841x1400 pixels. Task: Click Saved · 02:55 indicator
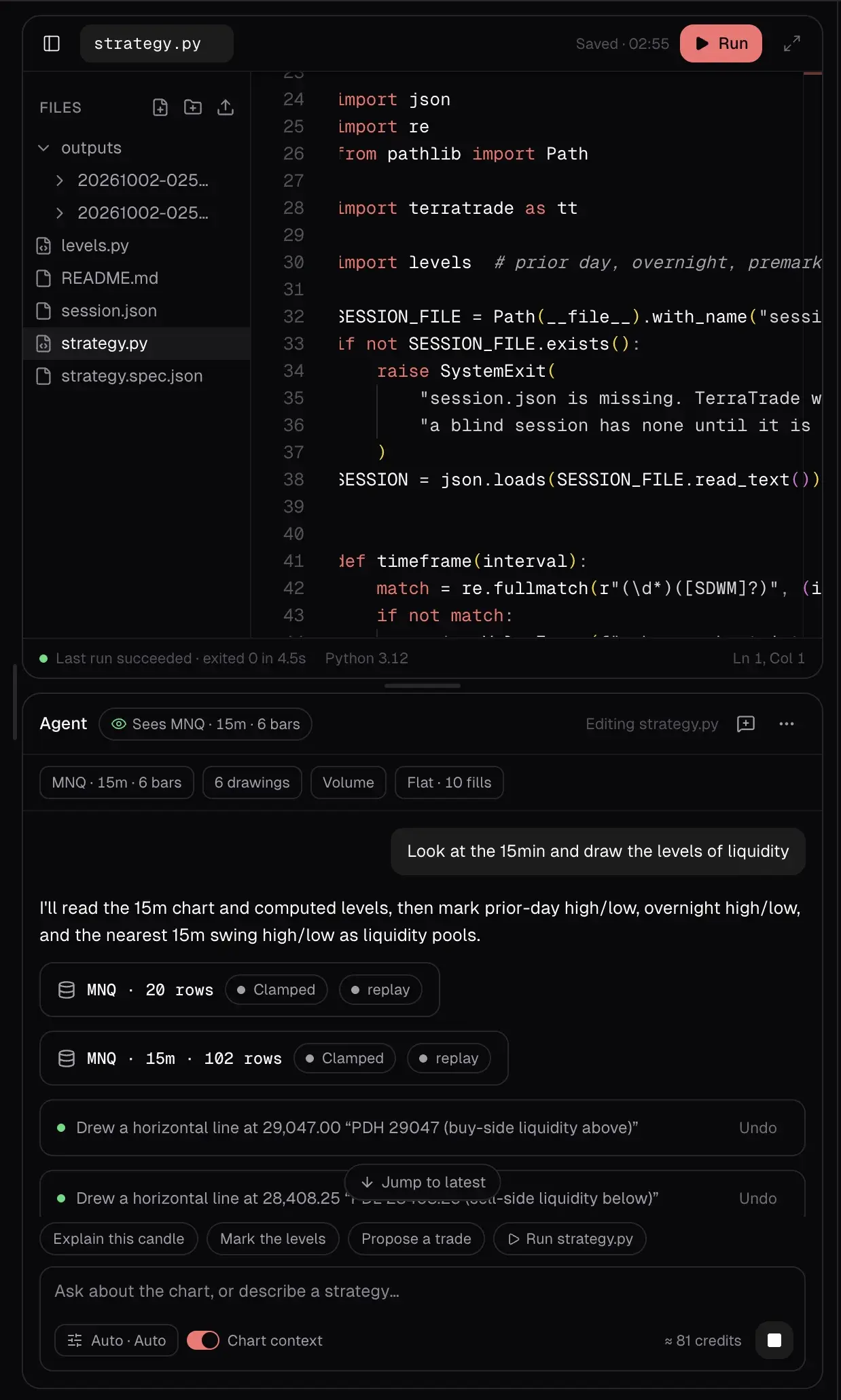pyautogui.click(x=622, y=44)
